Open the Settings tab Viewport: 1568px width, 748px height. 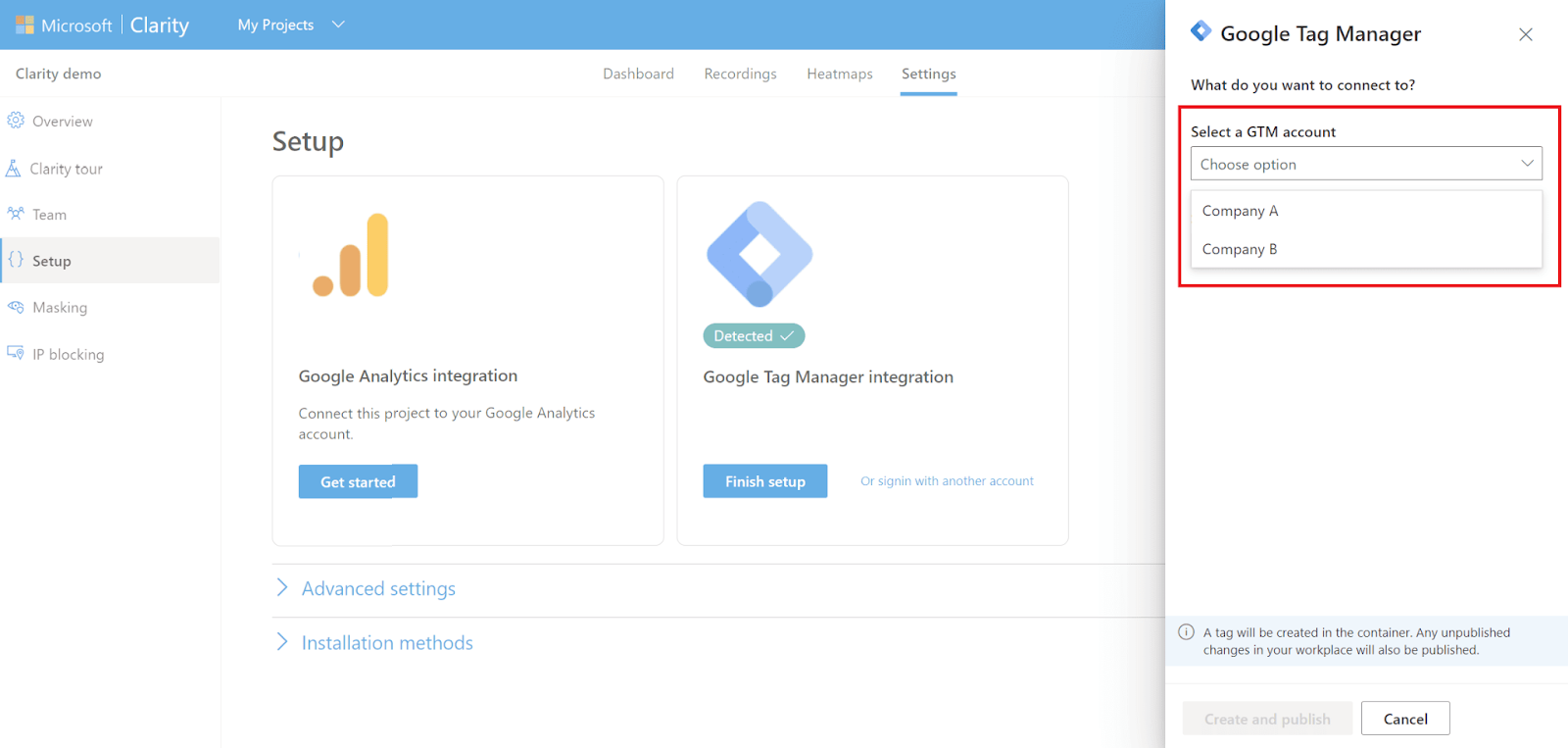click(x=929, y=74)
